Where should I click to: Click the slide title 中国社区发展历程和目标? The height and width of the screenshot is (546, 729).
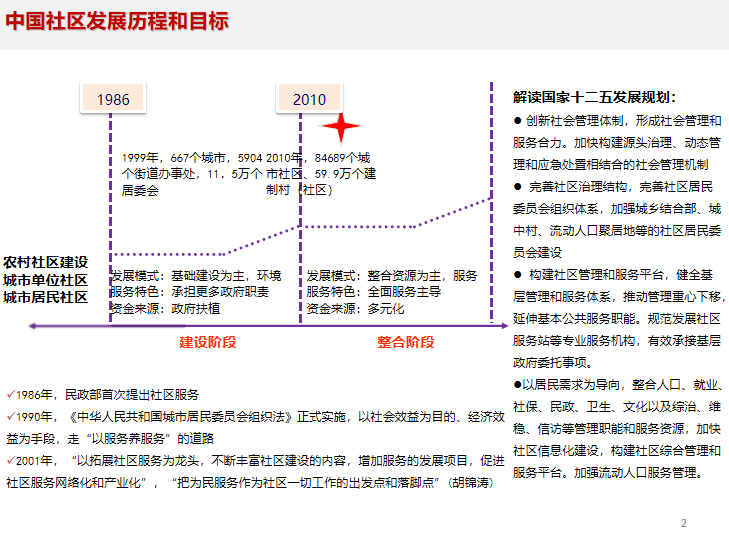pyautogui.click(x=117, y=22)
